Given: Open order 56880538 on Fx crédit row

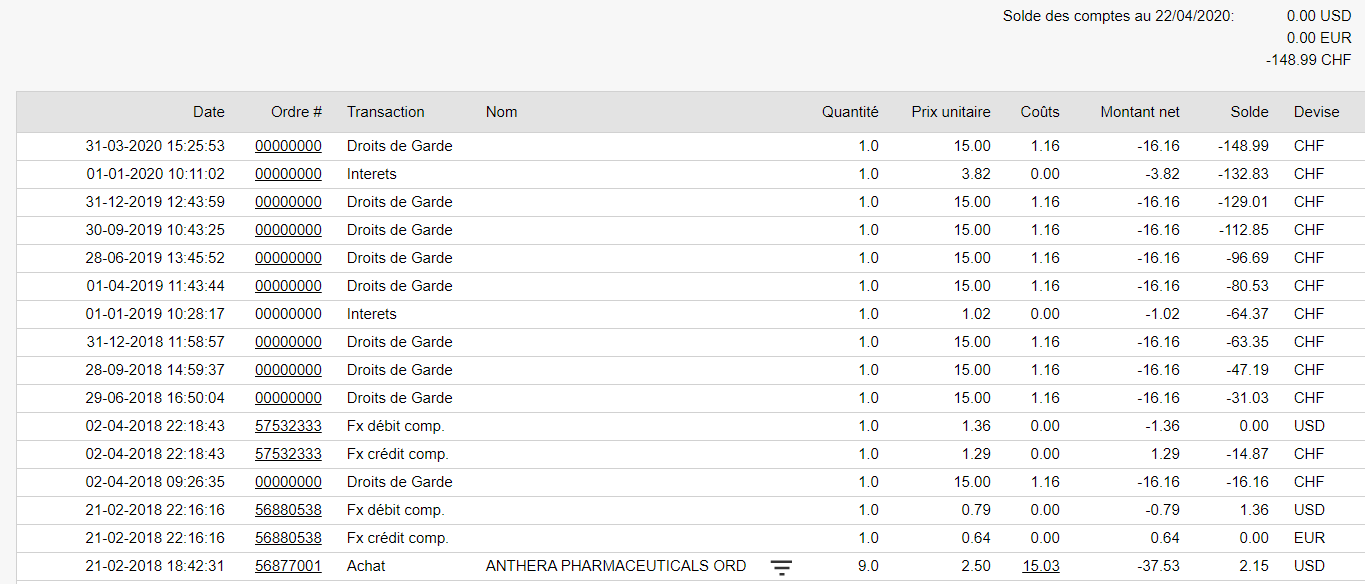Looking at the screenshot, I should point(288,538).
